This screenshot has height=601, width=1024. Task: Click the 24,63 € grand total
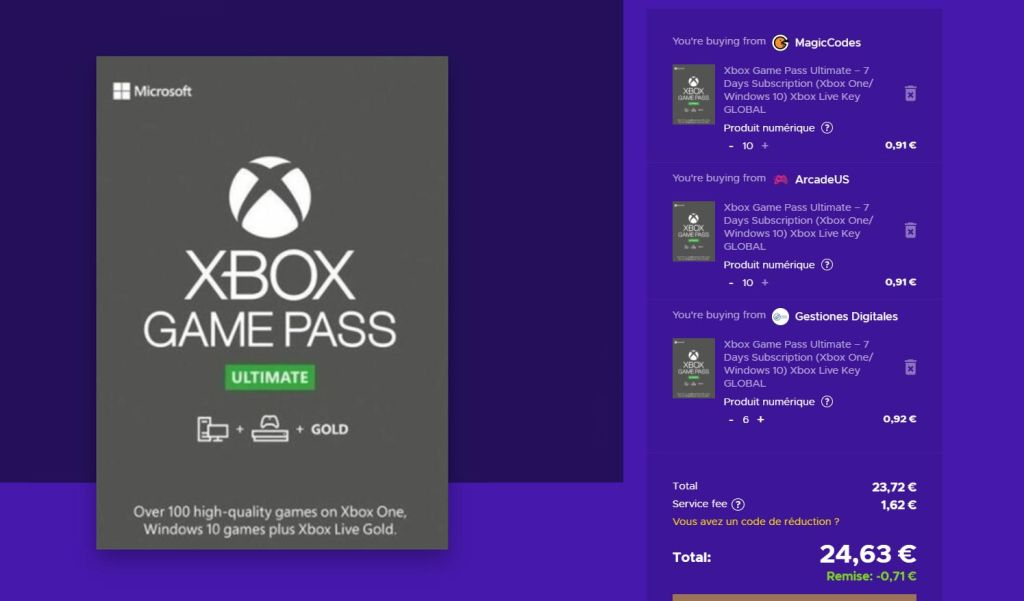[x=868, y=554]
